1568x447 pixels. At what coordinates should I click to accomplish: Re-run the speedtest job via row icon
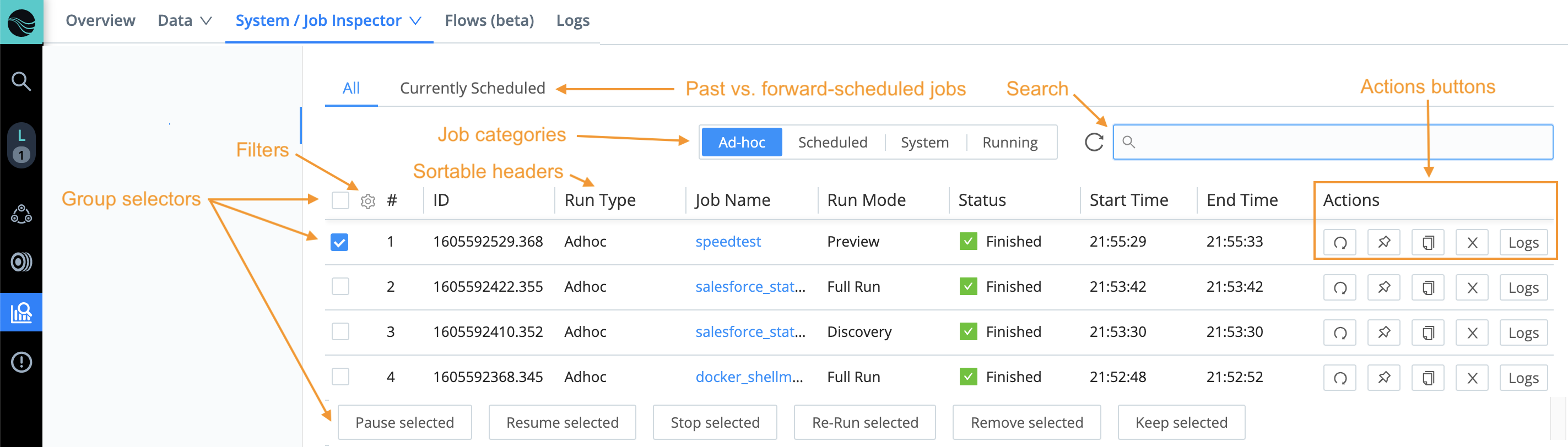pyautogui.click(x=1340, y=243)
